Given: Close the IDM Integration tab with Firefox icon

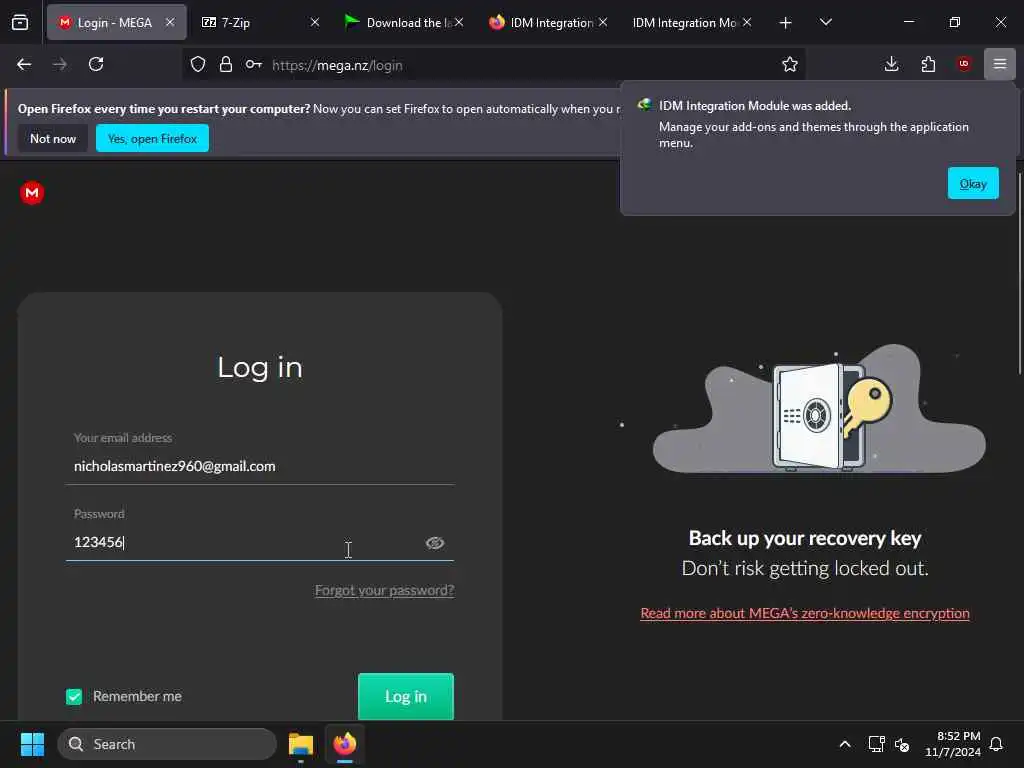Looking at the screenshot, I should (x=603, y=22).
